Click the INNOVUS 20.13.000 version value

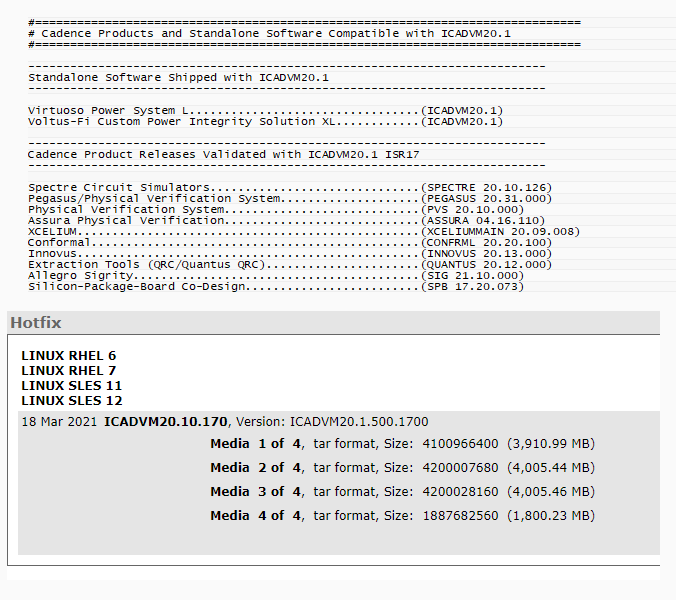click(486, 253)
